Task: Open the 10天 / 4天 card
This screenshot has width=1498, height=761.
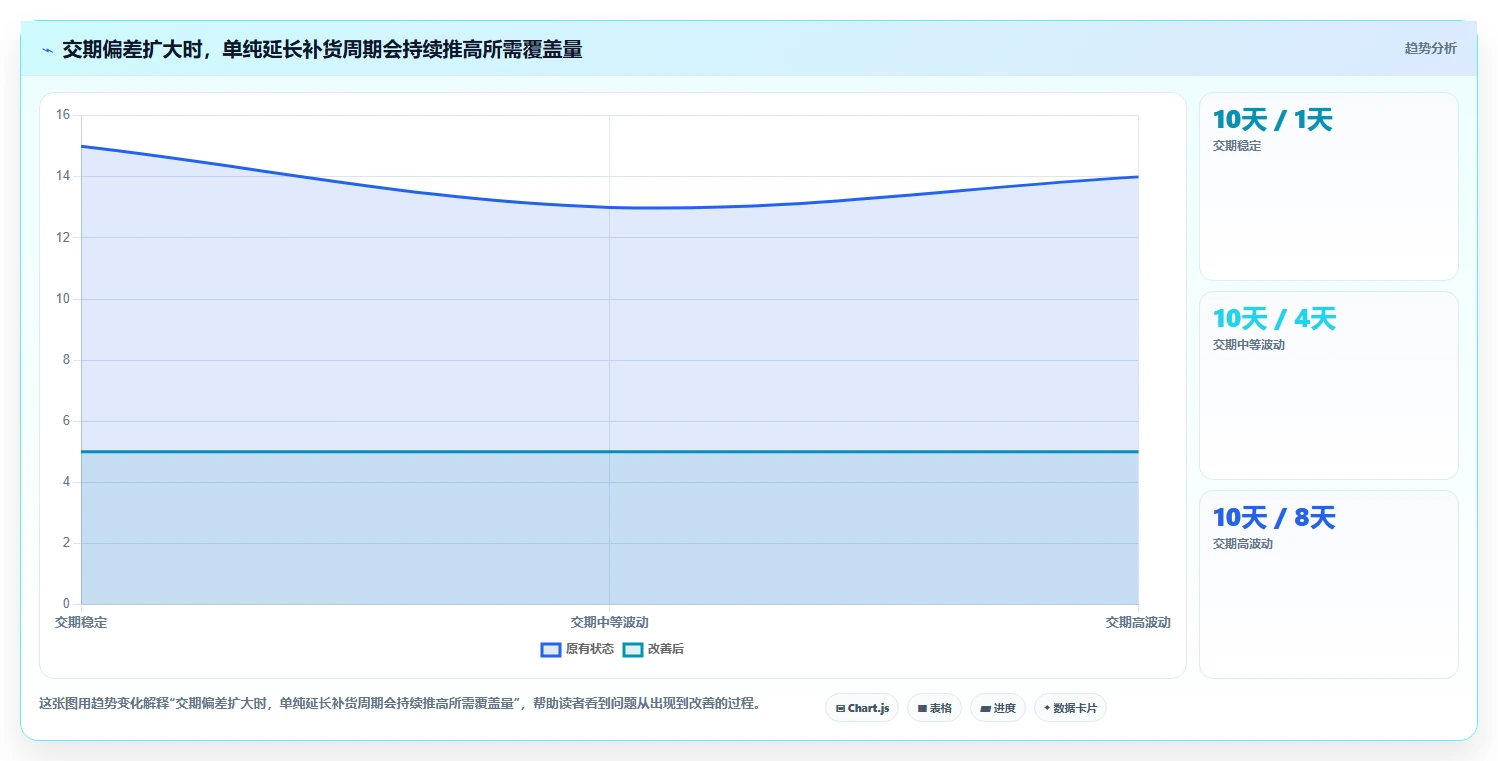Action: point(1328,385)
